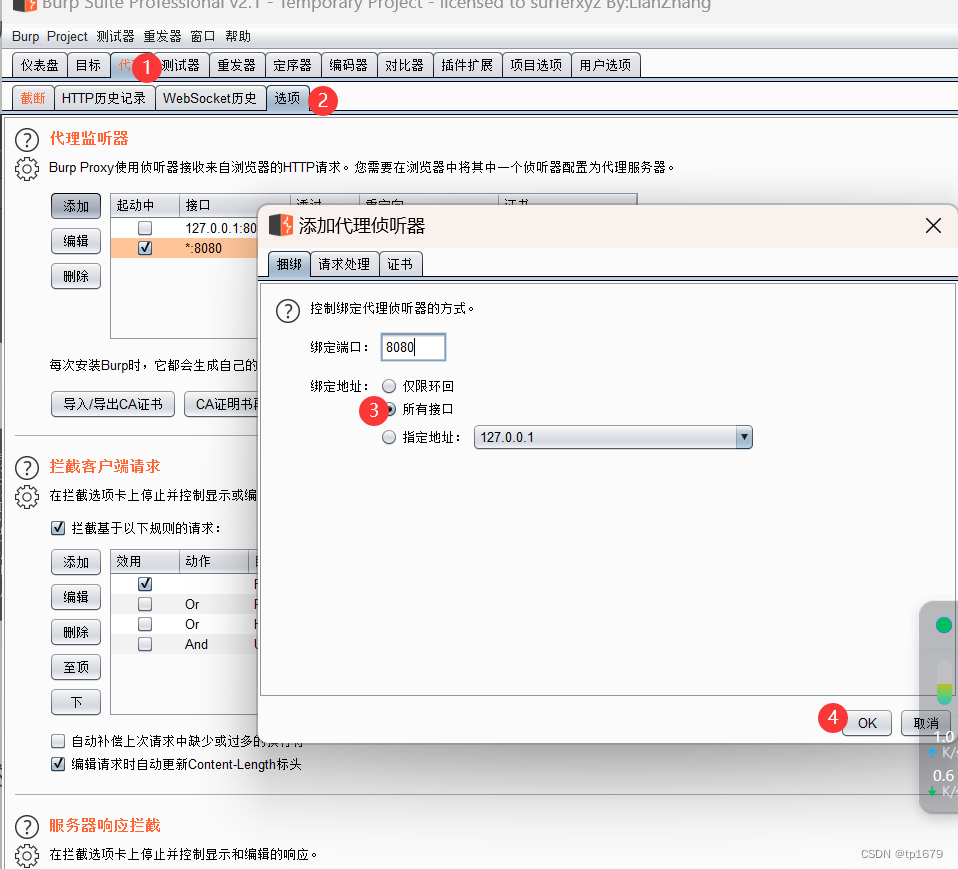
Task: Toggle 拦截基于以下规则的请求 checkbox
Action: click(58, 528)
